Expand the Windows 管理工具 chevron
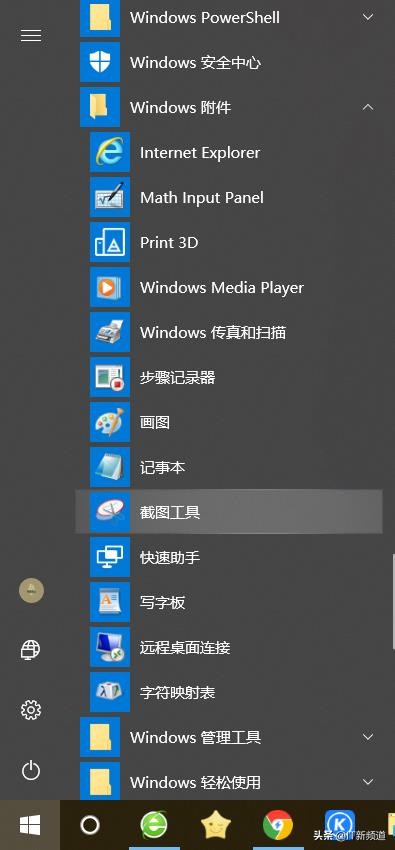The width and height of the screenshot is (395, 850). coord(368,737)
